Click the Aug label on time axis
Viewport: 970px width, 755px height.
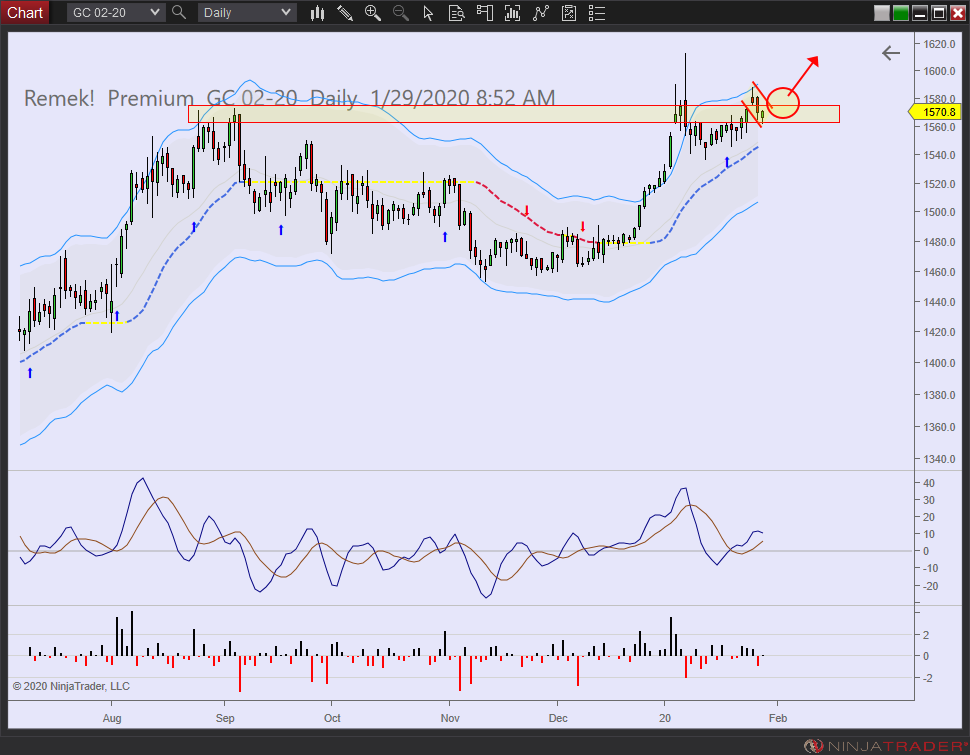(112, 718)
